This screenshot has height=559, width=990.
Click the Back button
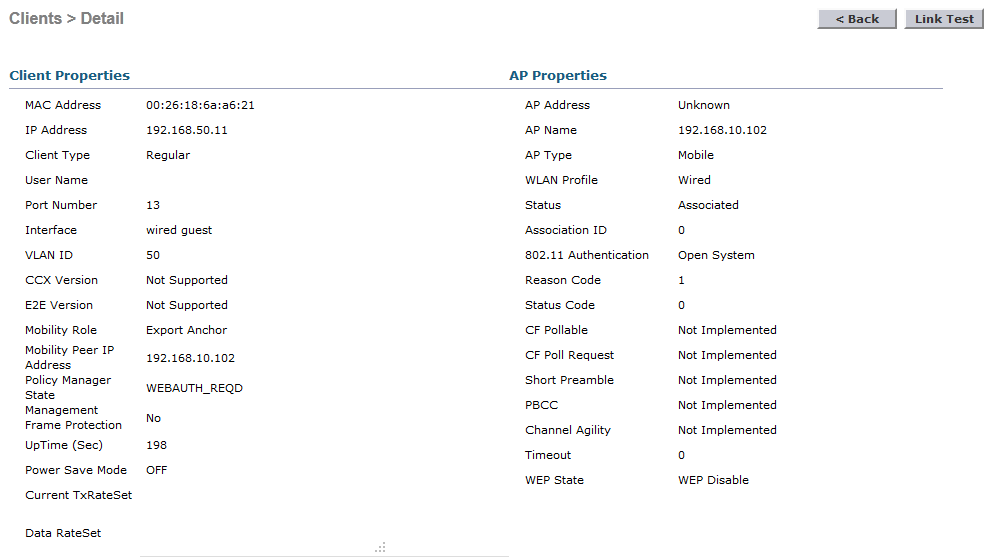pos(857,19)
